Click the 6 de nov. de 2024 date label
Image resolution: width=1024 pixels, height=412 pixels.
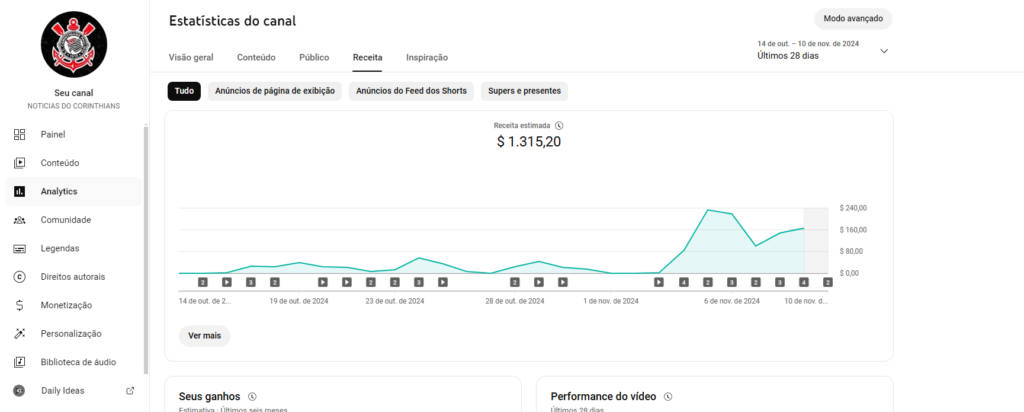(731, 302)
